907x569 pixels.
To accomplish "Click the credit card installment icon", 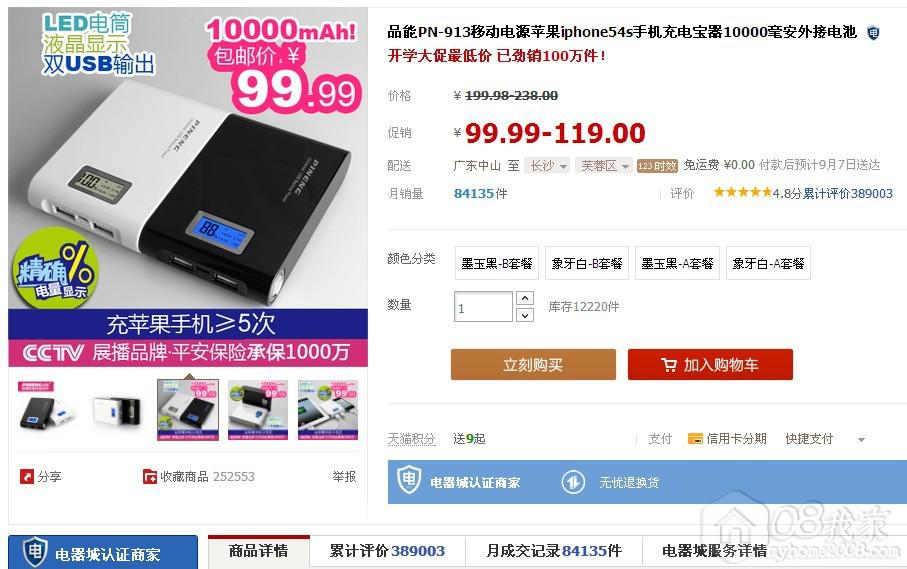I will tap(695, 439).
